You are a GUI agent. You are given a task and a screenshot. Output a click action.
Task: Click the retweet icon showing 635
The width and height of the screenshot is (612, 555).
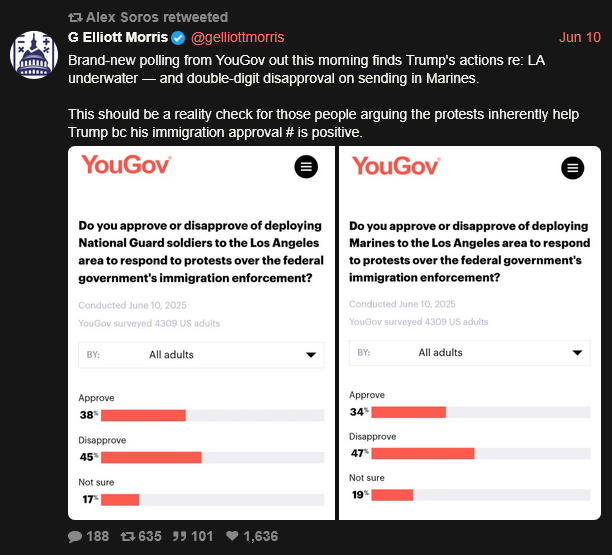point(128,537)
